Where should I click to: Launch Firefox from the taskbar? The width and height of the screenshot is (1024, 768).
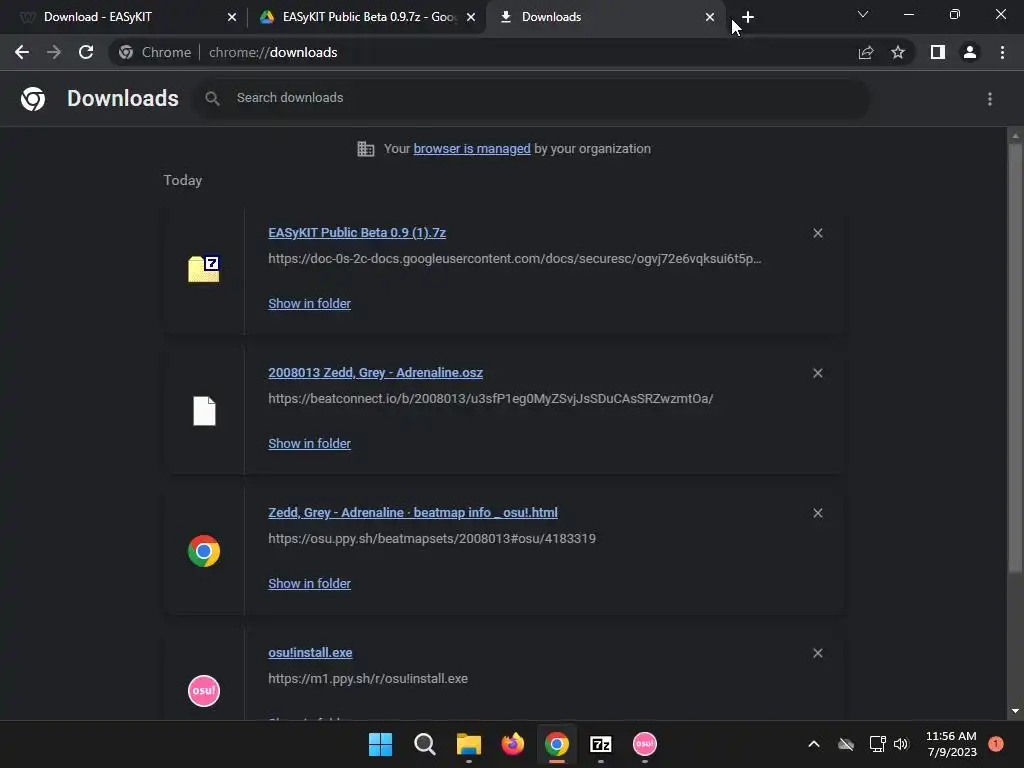pyautogui.click(x=513, y=744)
